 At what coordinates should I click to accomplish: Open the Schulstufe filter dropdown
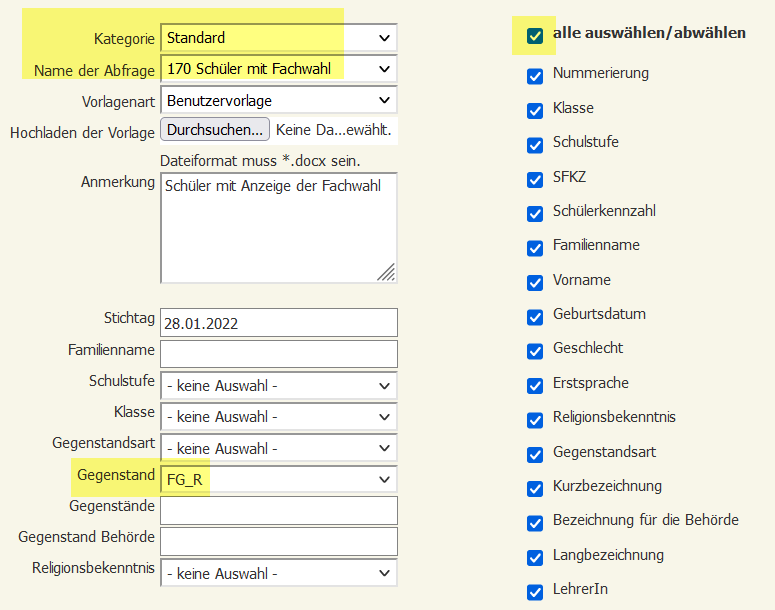coord(279,386)
